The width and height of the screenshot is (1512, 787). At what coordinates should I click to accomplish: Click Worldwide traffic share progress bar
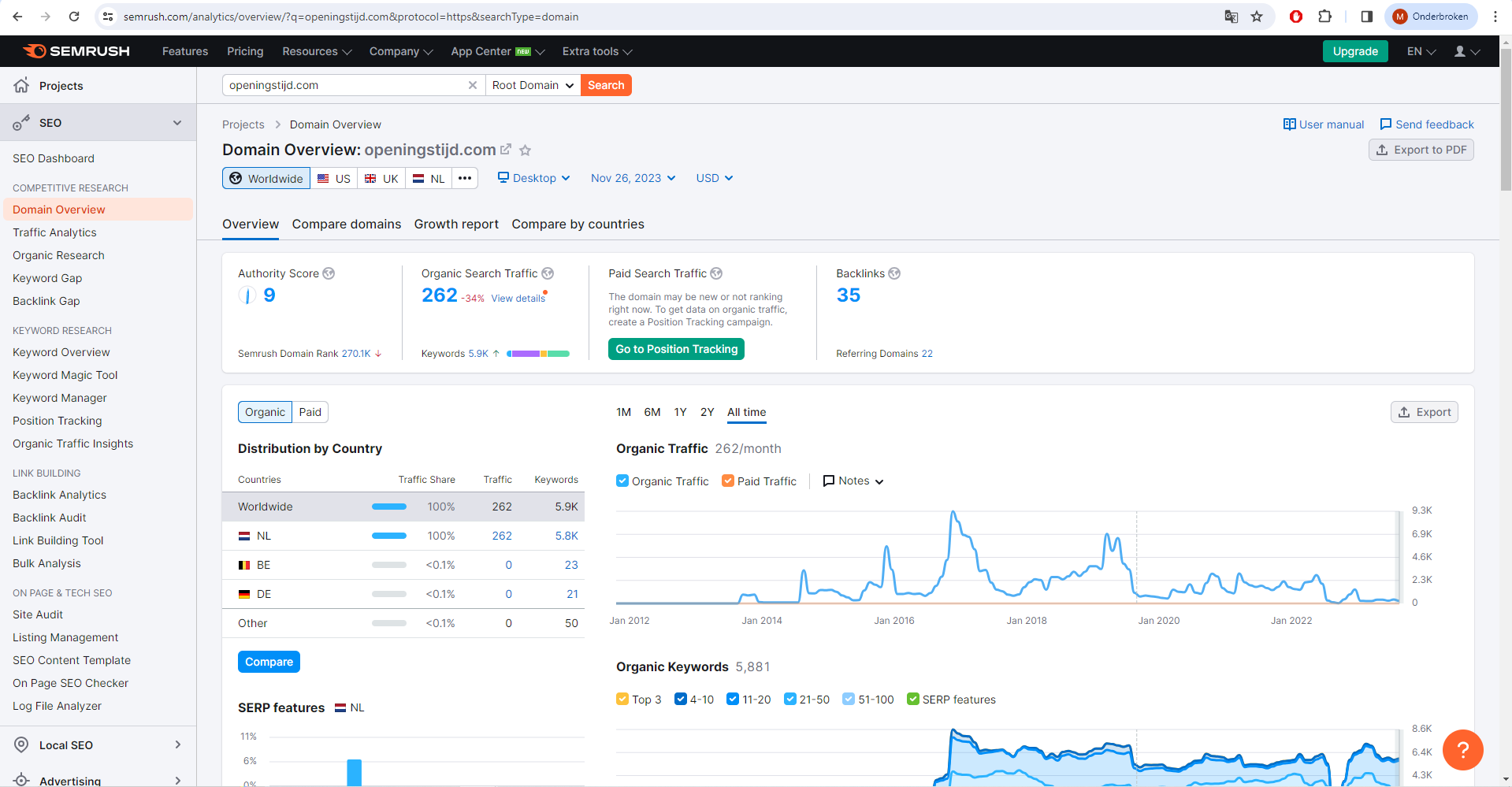pyautogui.click(x=389, y=507)
